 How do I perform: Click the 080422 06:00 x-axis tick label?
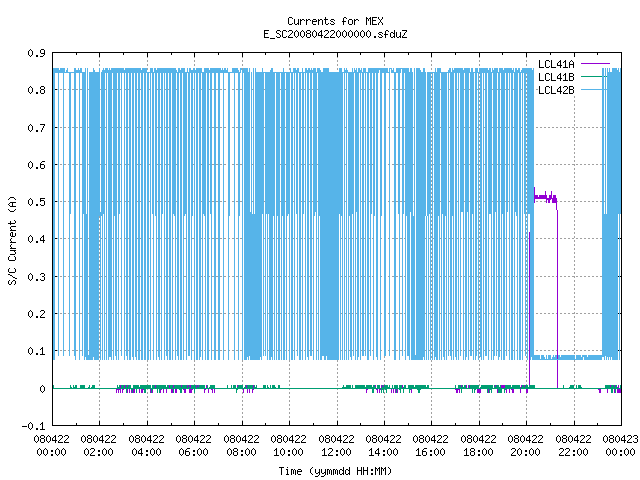[x=193, y=446]
